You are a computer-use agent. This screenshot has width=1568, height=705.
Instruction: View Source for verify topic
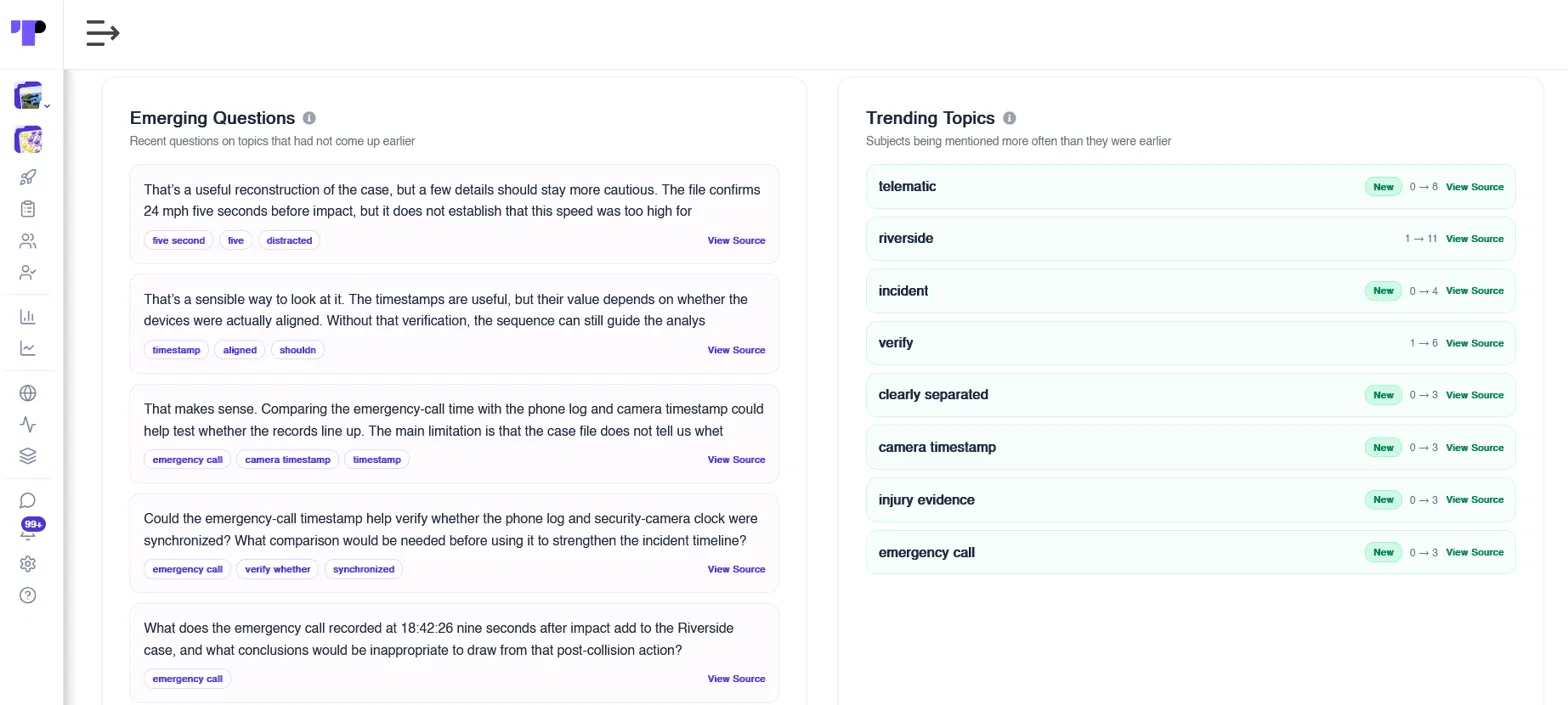[x=1474, y=343]
